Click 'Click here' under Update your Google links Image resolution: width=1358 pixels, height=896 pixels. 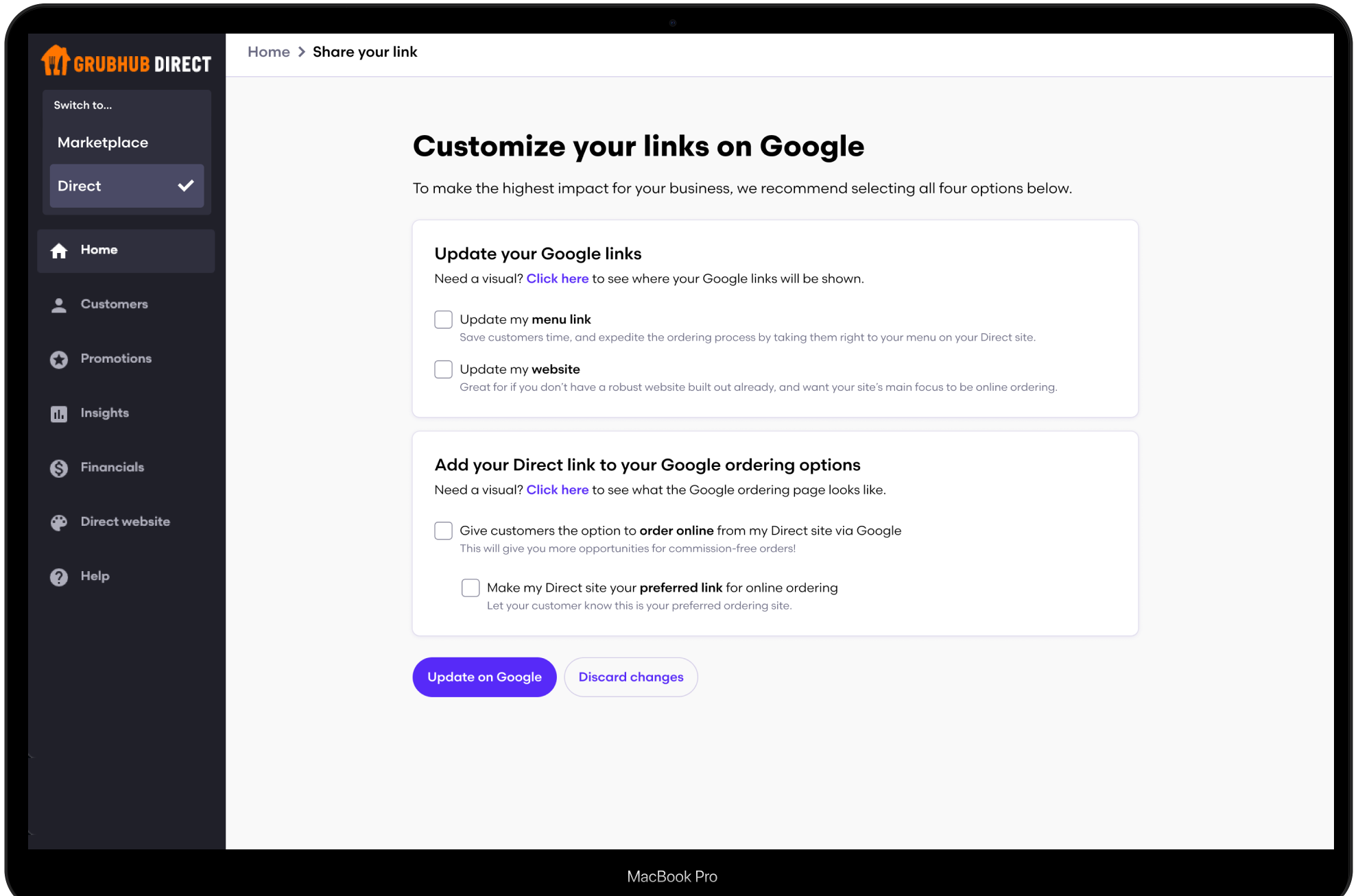click(558, 279)
